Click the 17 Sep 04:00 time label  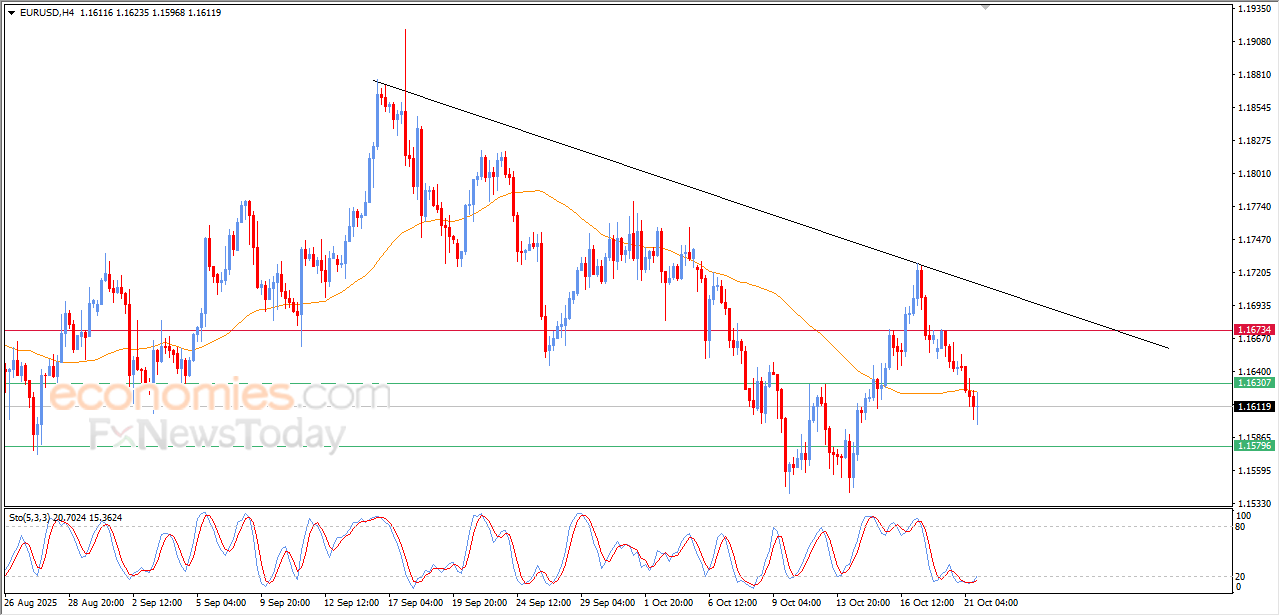(415, 604)
